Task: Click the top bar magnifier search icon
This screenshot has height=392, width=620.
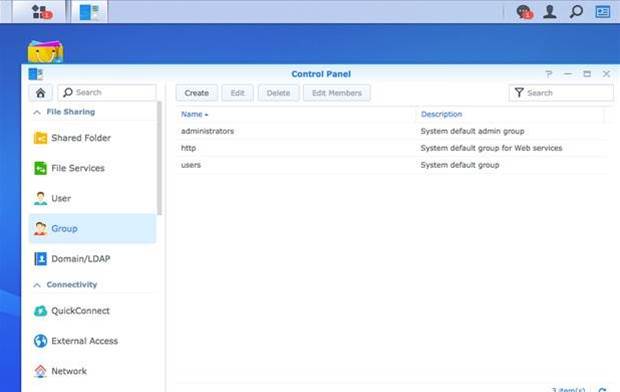Action: [576, 11]
